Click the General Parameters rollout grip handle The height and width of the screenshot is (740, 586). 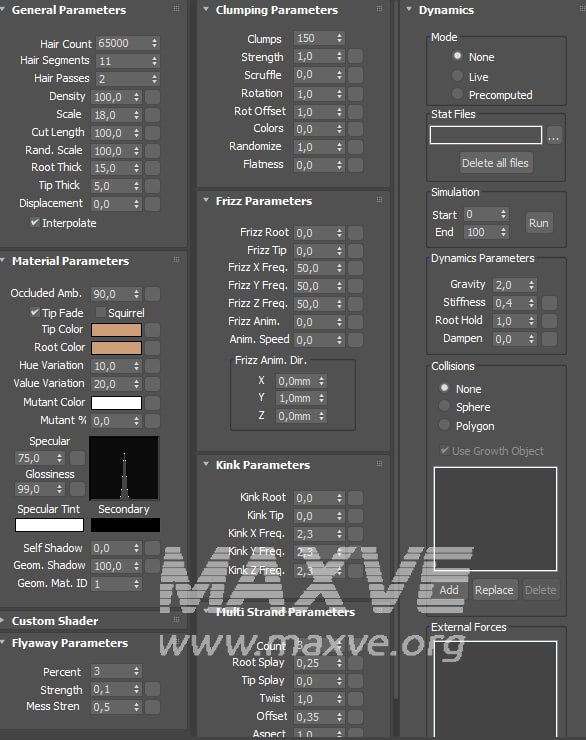(176, 8)
